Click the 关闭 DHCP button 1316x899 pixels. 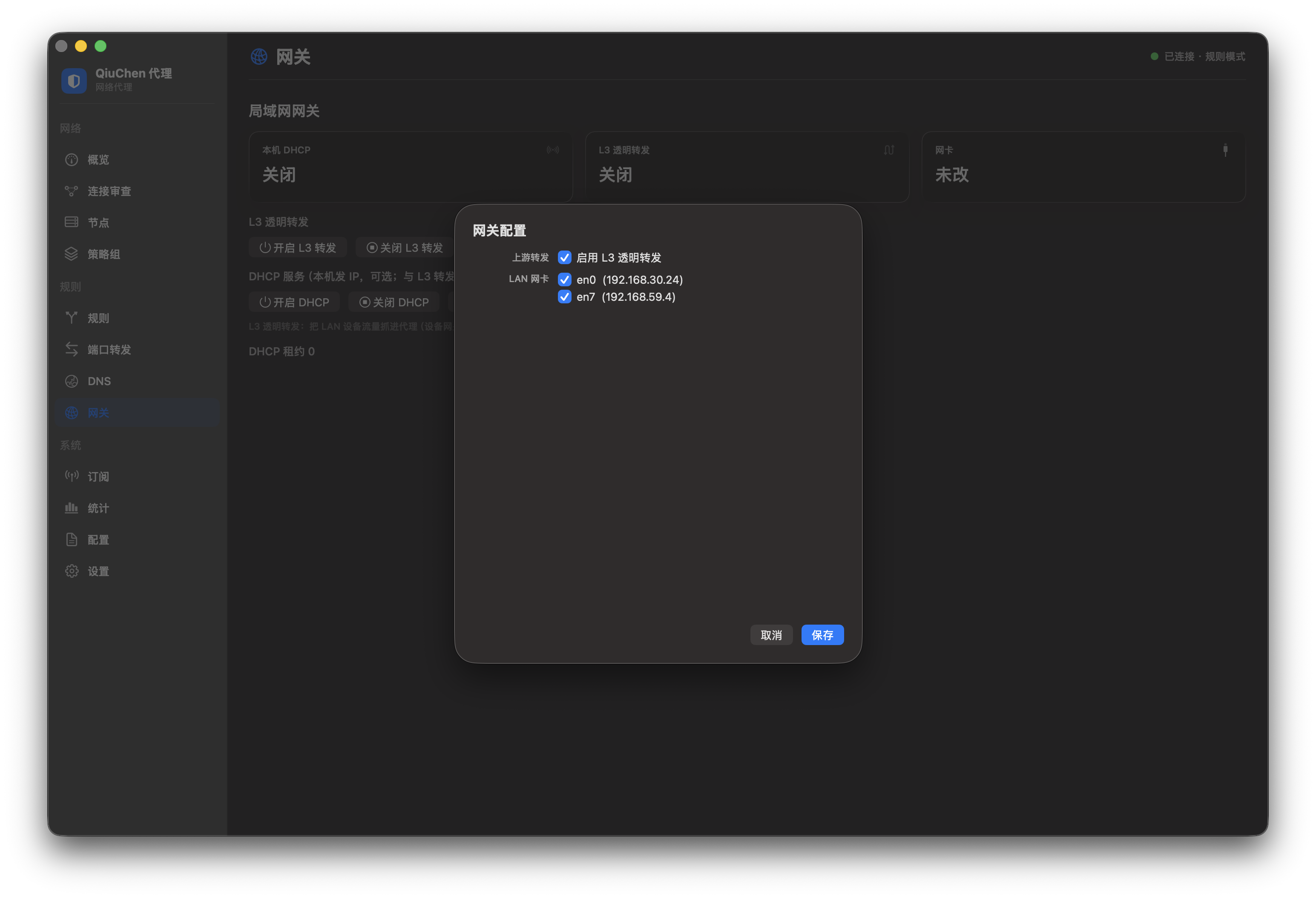click(x=394, y=302)
